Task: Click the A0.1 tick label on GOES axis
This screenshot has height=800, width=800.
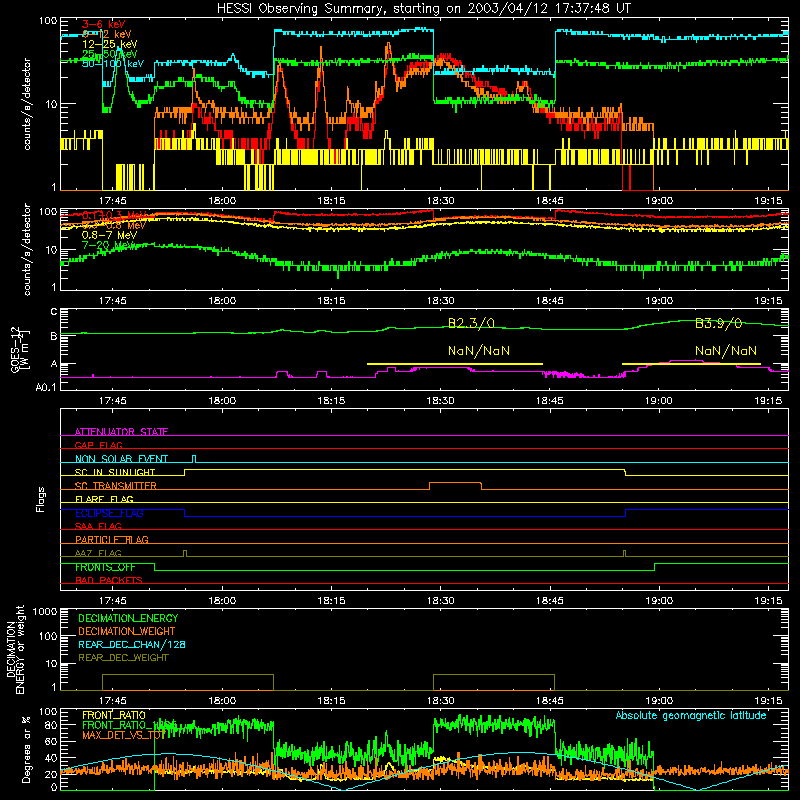Action: (46, 388)
